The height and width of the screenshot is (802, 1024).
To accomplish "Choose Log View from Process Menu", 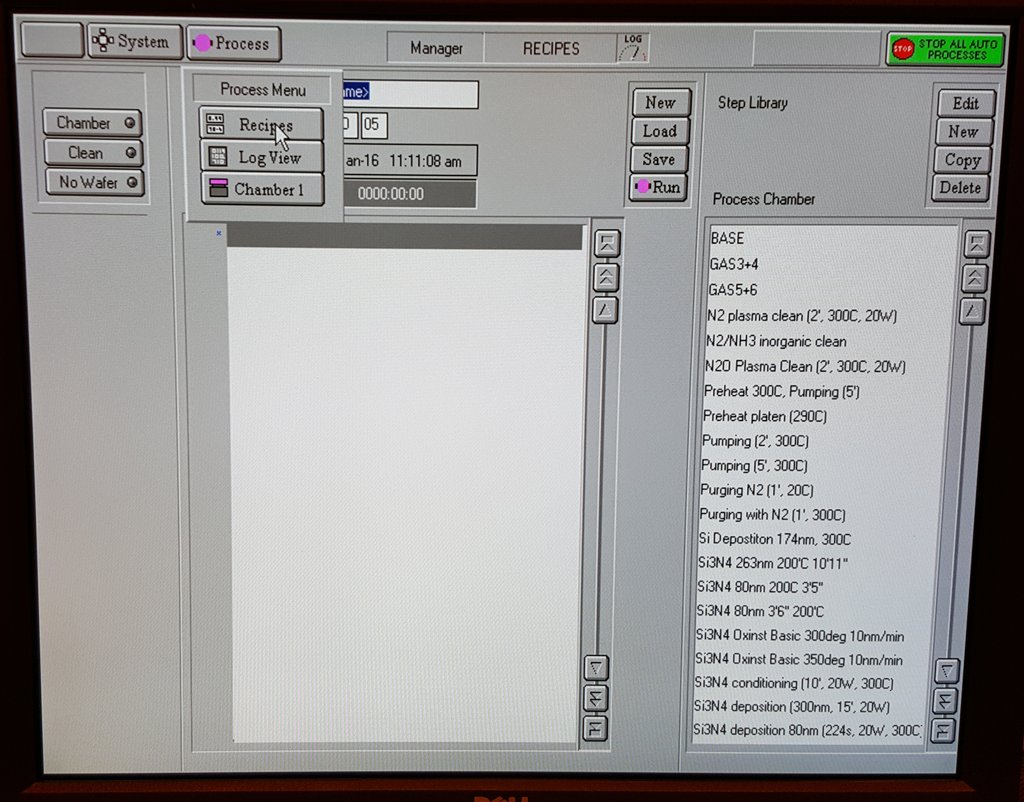I will click(x=264, y=157).
